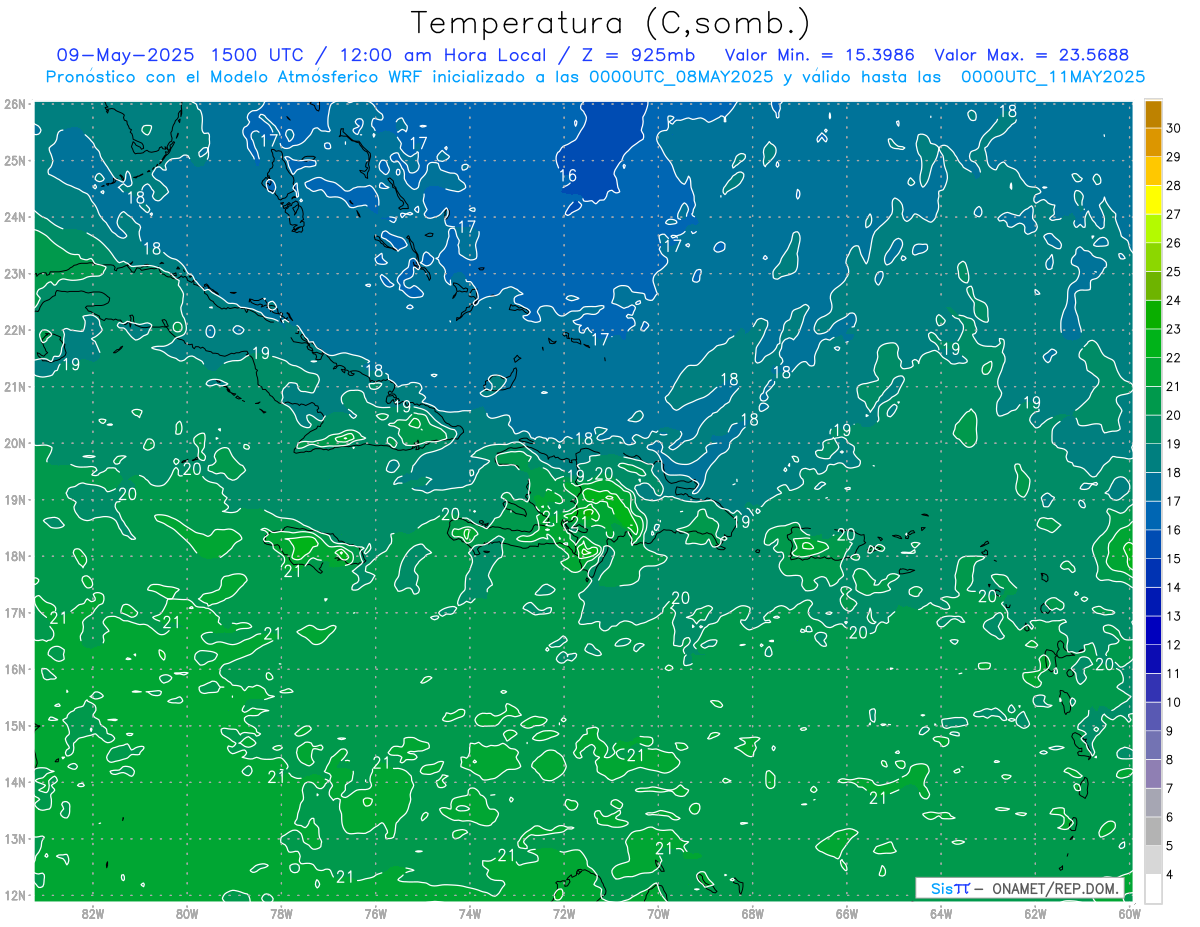Click the yellow swatch between 27 and 28
The width and height of the screenshot is (1200, 927).
point(1153,200)
